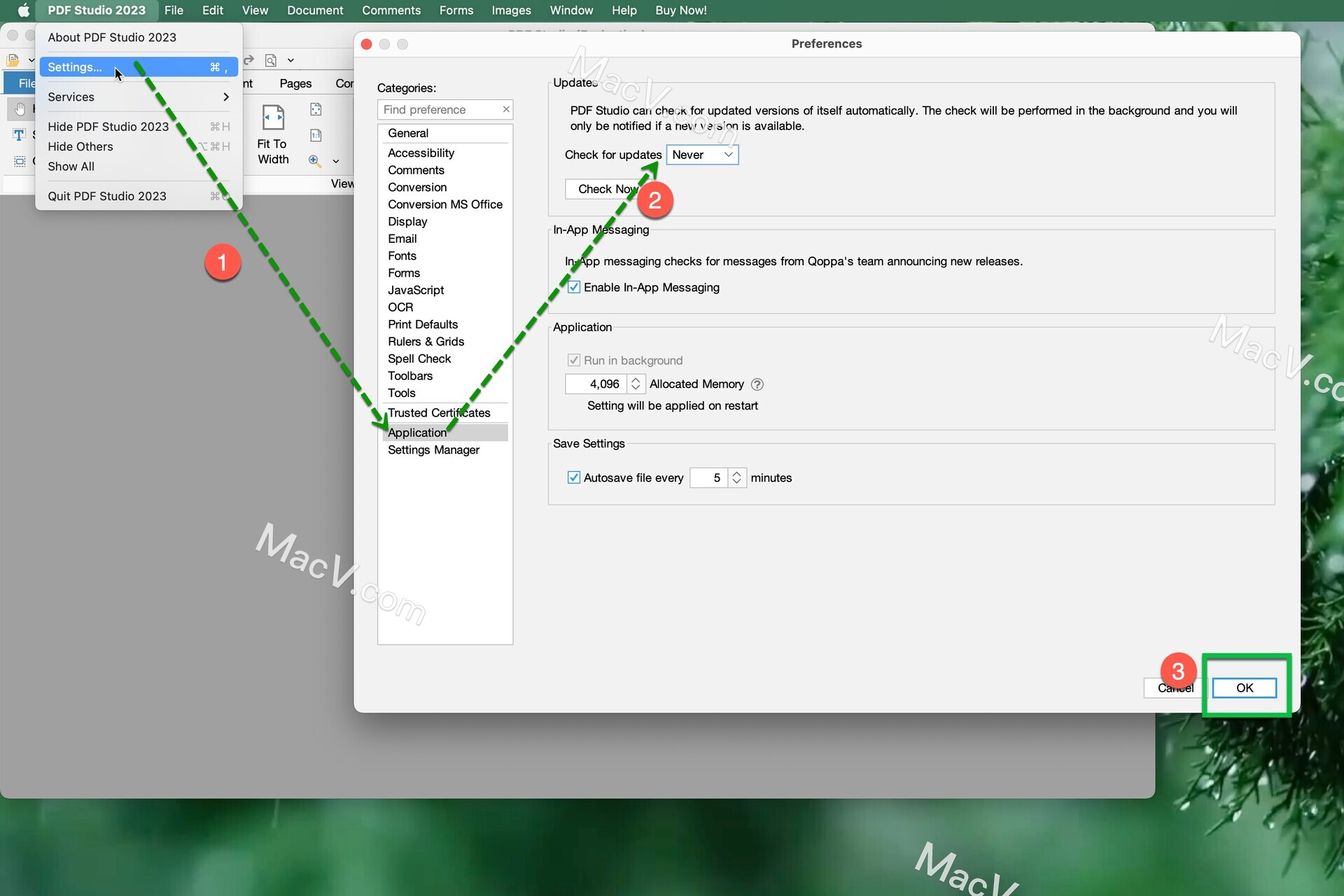Select the Settings Manager category
The height and width of the screenshot is (896, 1344).
tap(444, 450)
